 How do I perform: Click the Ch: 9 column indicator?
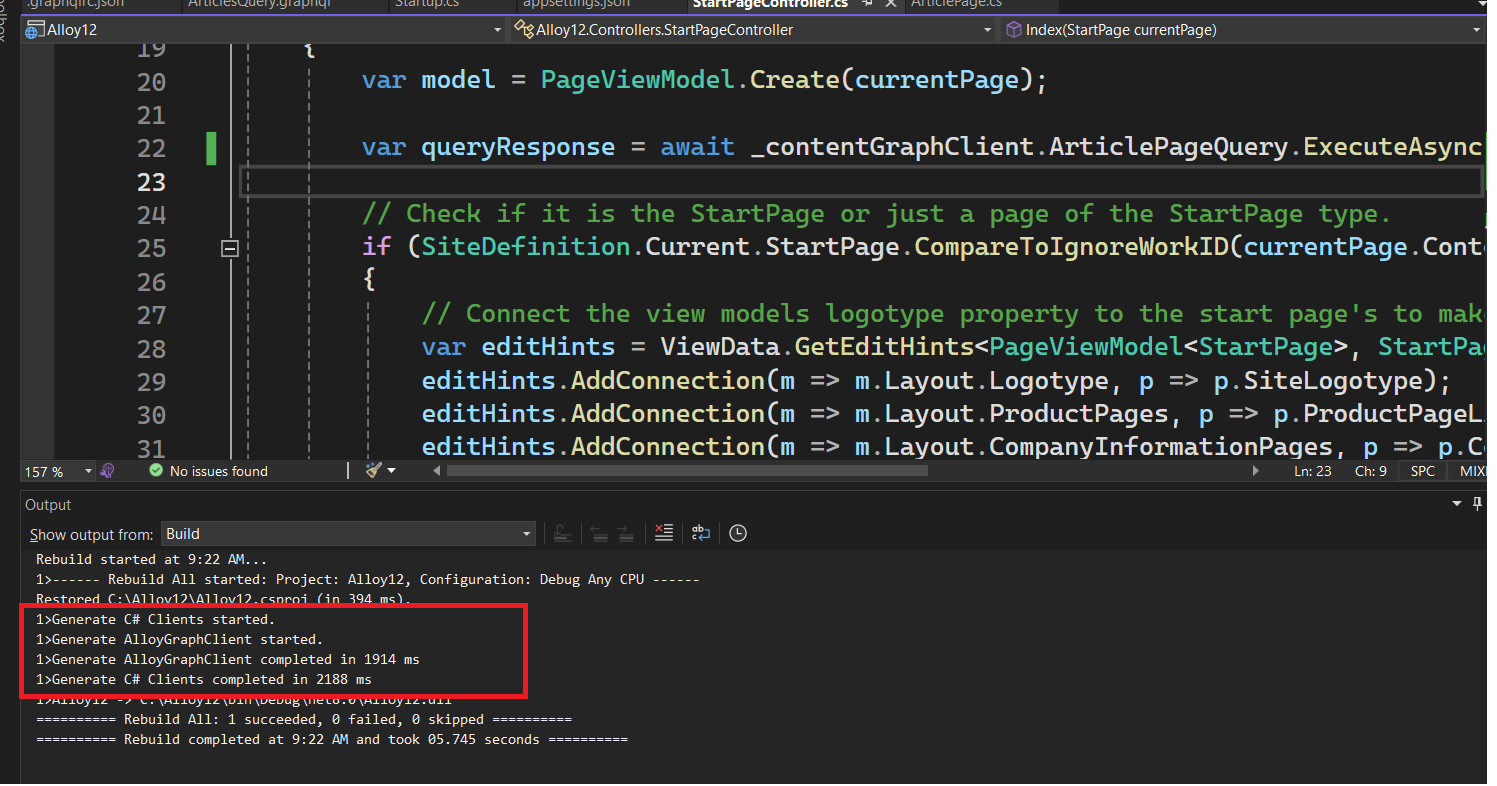tap(1371, 471)
